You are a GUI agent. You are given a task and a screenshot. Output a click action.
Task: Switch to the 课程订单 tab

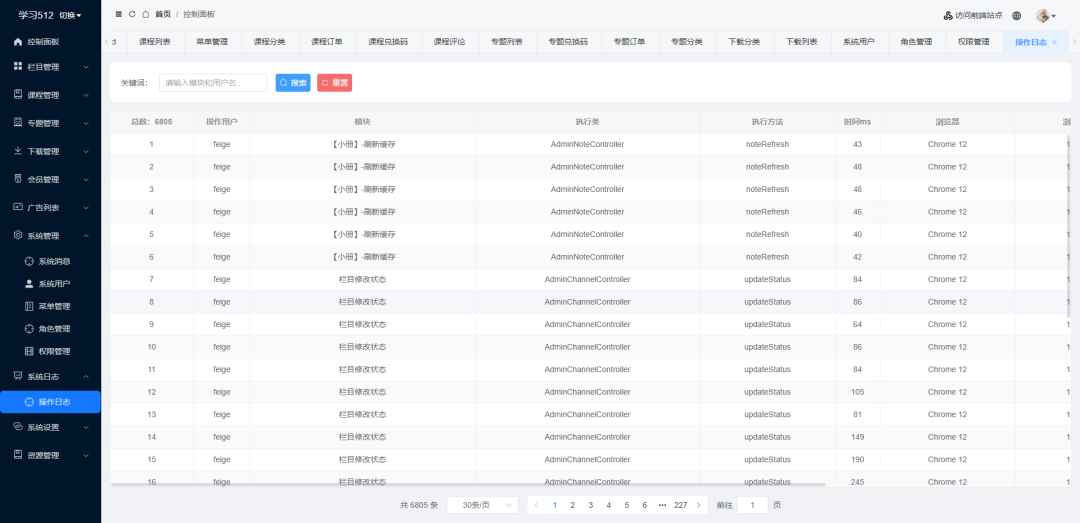tap(327, 42)
